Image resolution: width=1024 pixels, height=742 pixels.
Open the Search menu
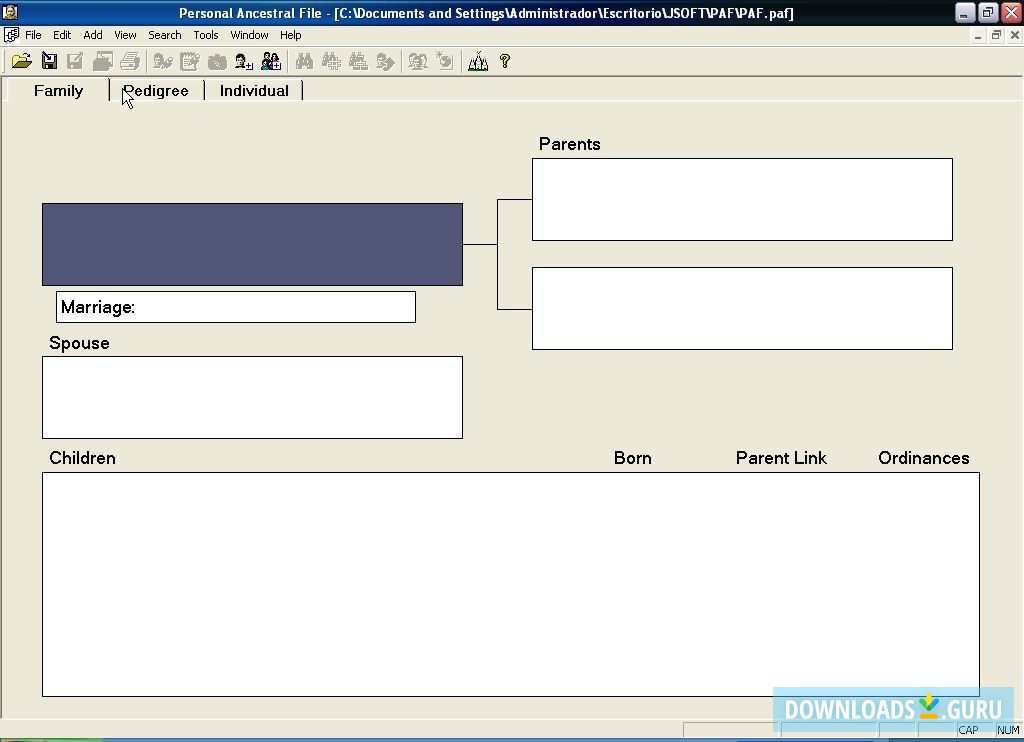165,35
